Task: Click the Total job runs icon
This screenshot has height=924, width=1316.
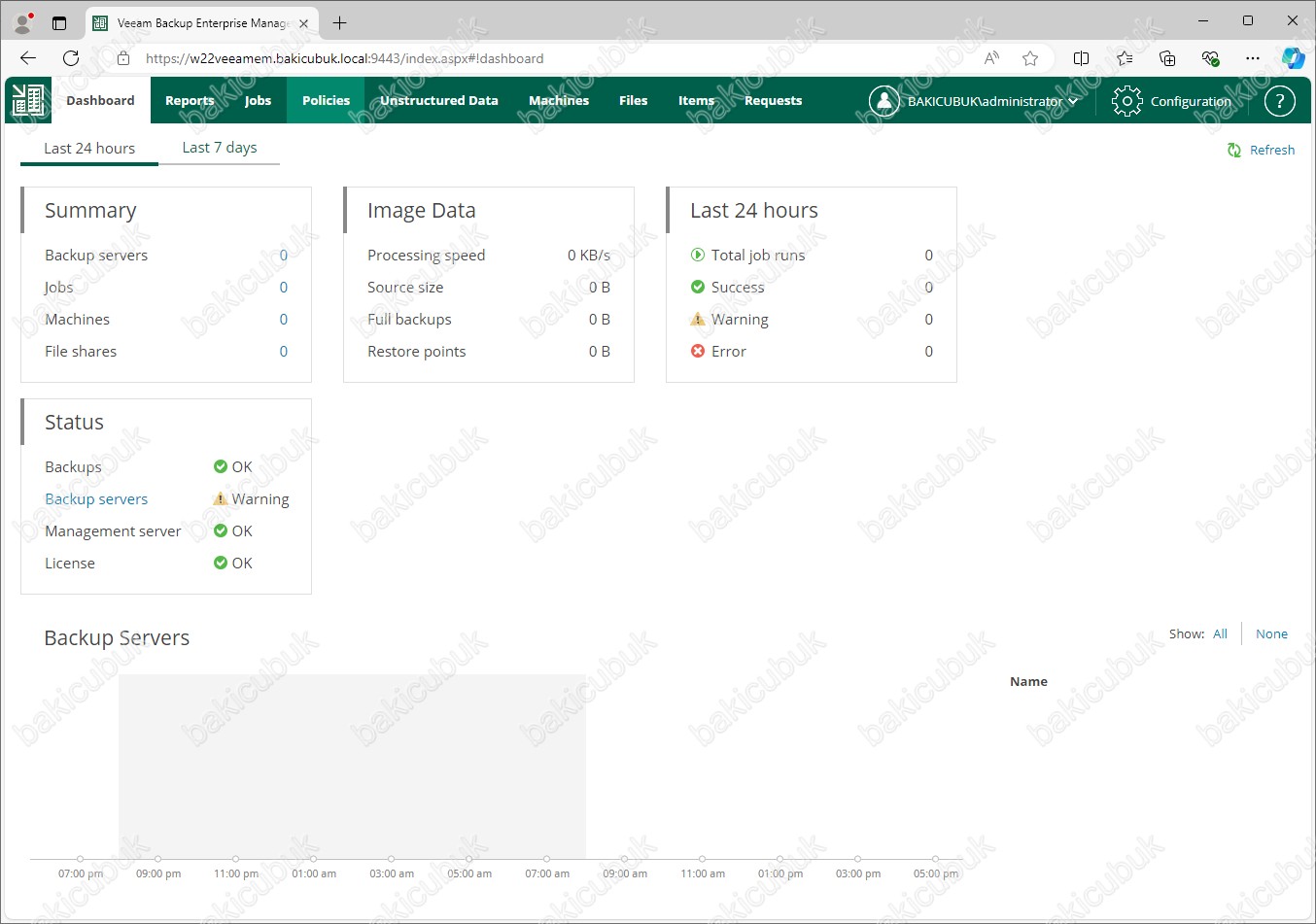Action: click(x=697, y=255)
